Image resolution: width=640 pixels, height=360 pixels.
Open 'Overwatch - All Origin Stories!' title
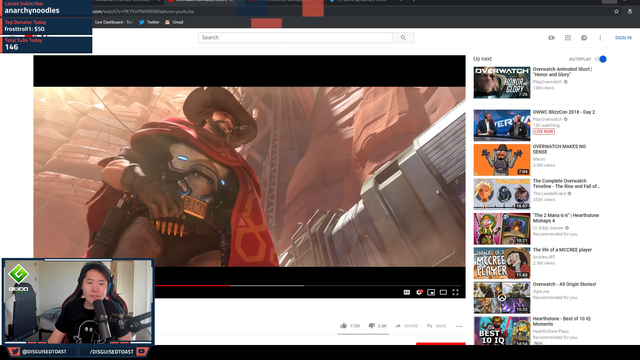point(564,284)
